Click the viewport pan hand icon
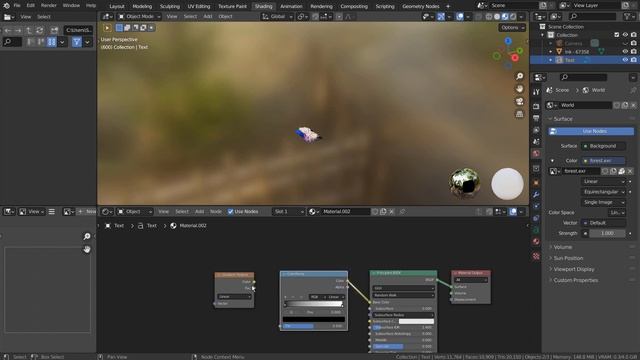The image size is (640, 360). [519, 89]
